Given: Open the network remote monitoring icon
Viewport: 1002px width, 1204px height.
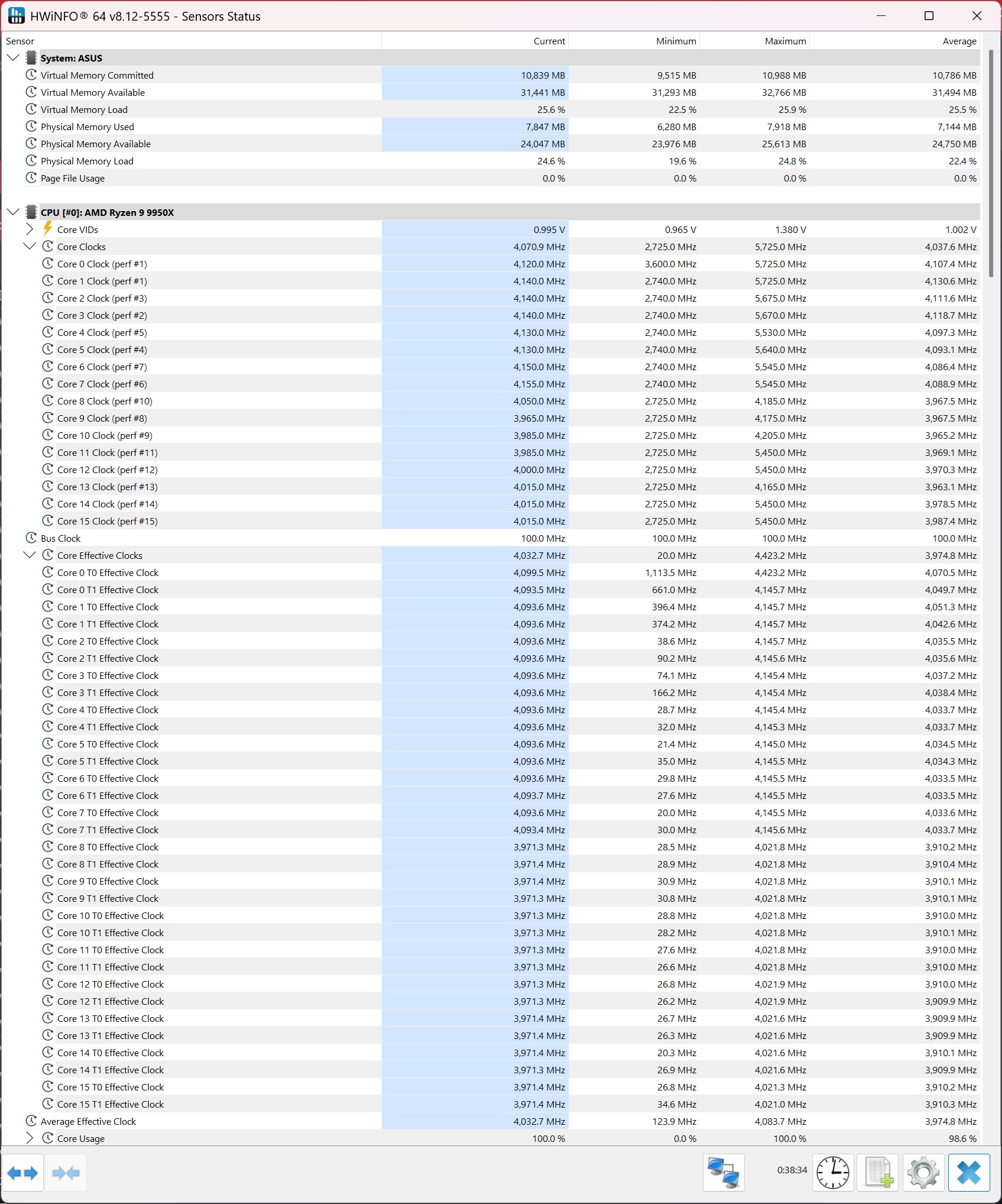Looking at the screenshot, I should click(724, 1173).
